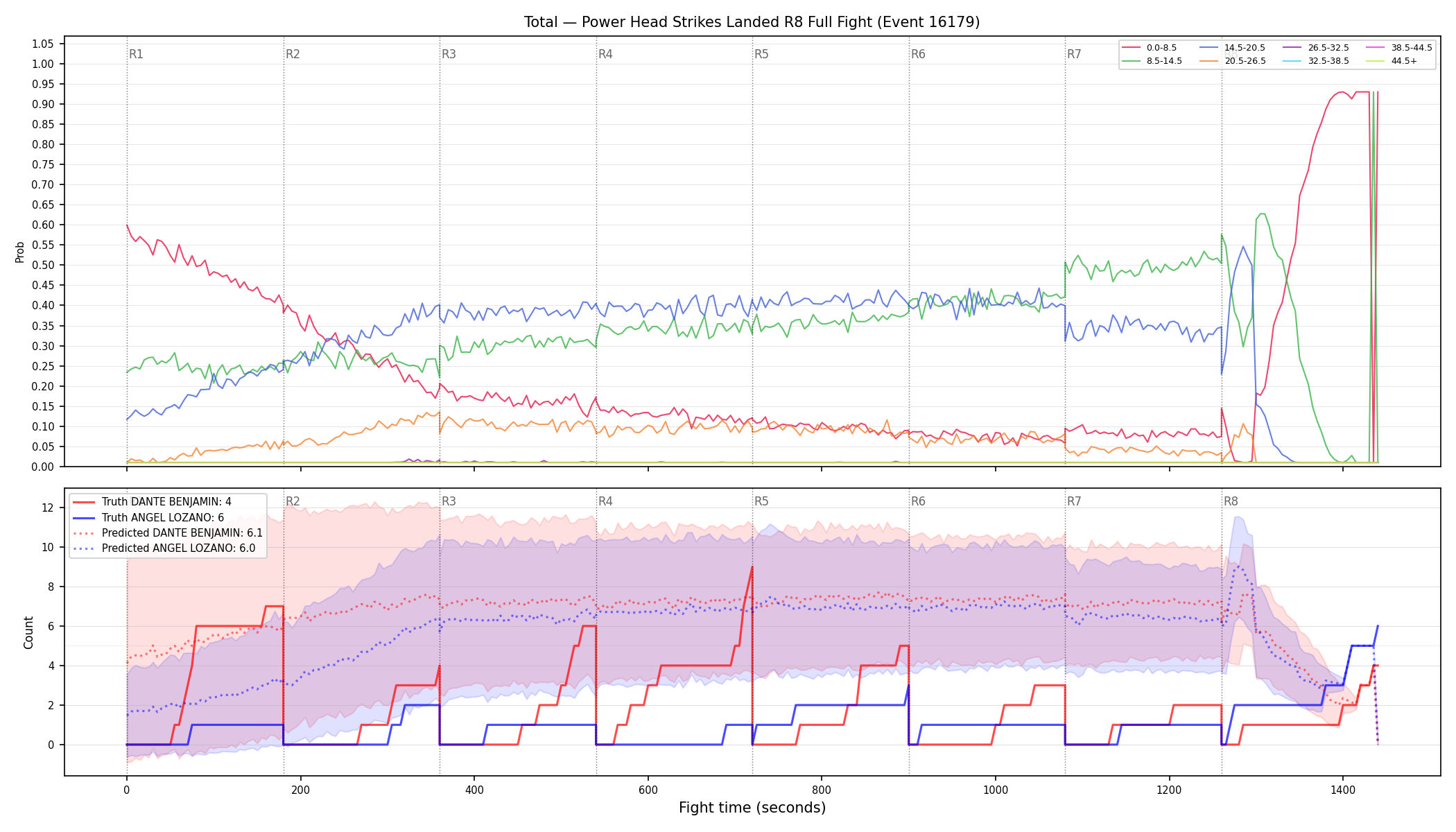Click the 0.90 tick on Prob axis

[x=42, y=104]
